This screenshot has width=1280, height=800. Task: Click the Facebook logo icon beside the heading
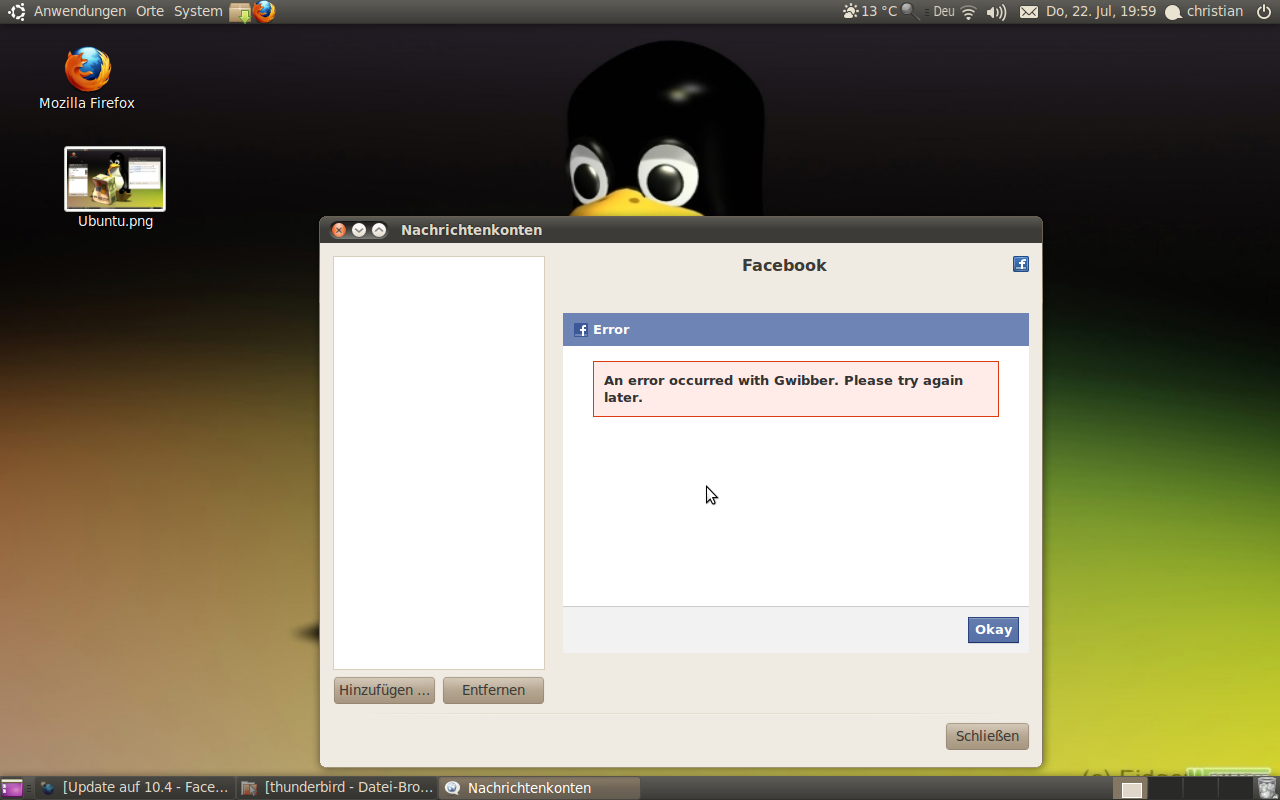(1020, 264)
